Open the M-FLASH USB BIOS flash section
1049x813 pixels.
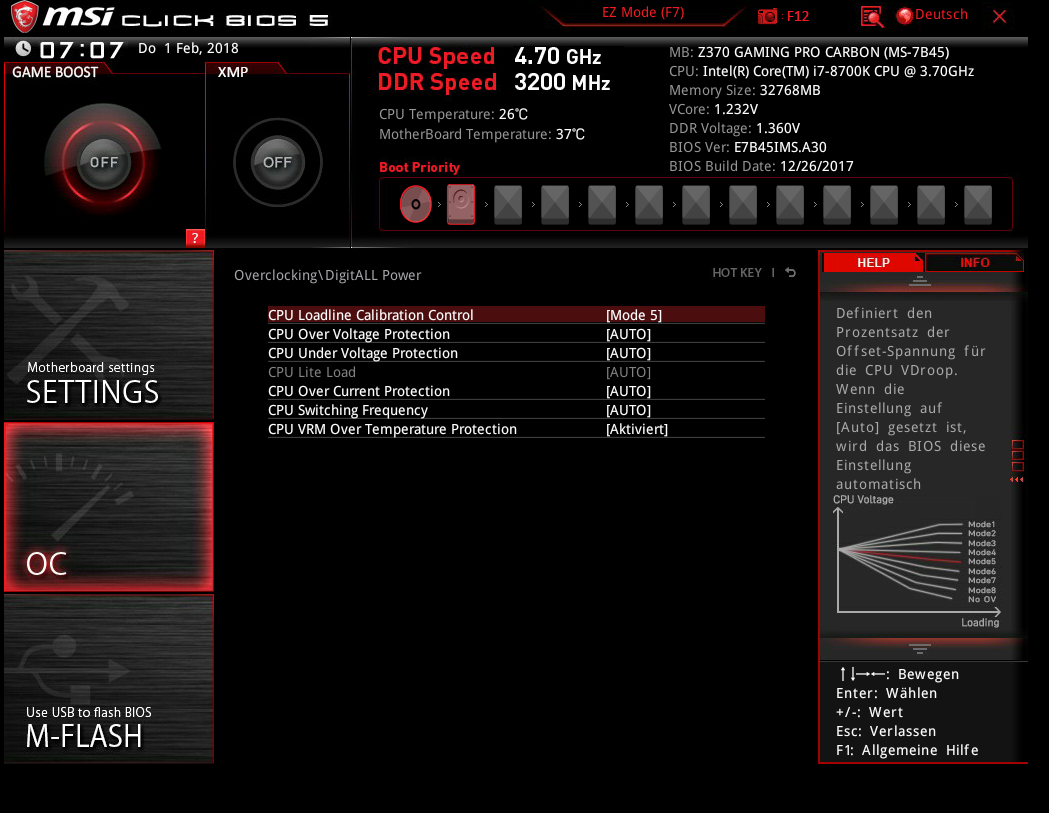point(109,679)
